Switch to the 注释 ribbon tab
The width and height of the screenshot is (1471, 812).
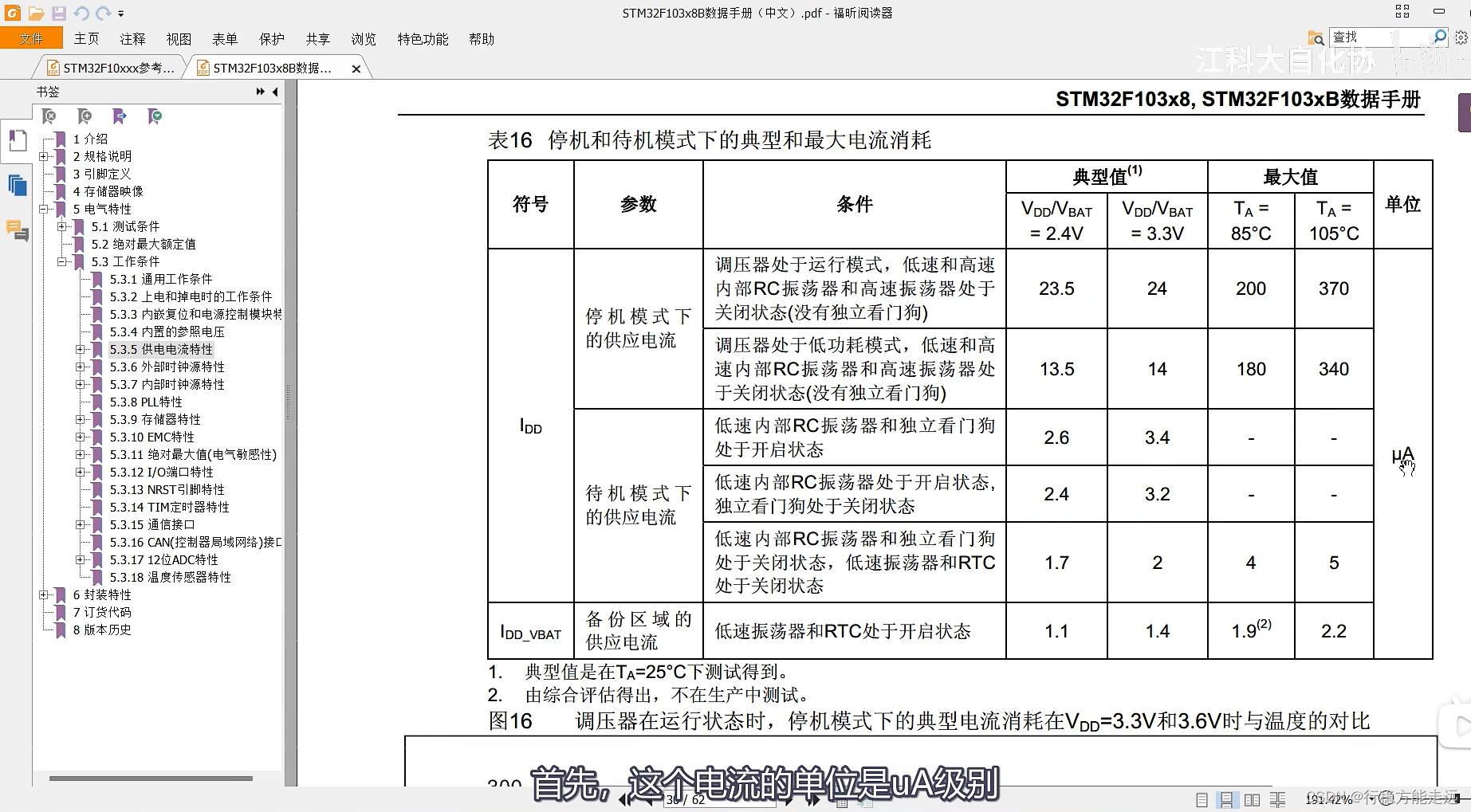point(132,39)
